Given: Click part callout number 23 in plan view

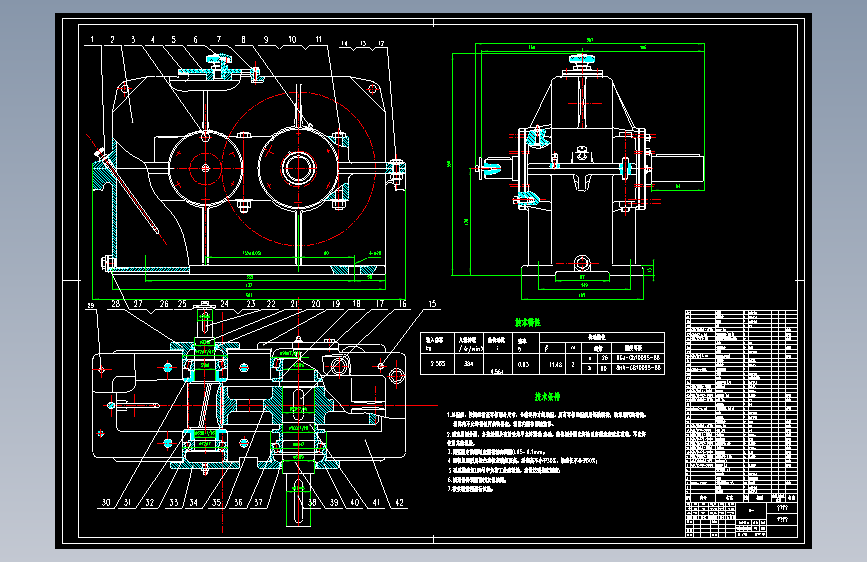Looking at the screenshot, I should point(250,304).
